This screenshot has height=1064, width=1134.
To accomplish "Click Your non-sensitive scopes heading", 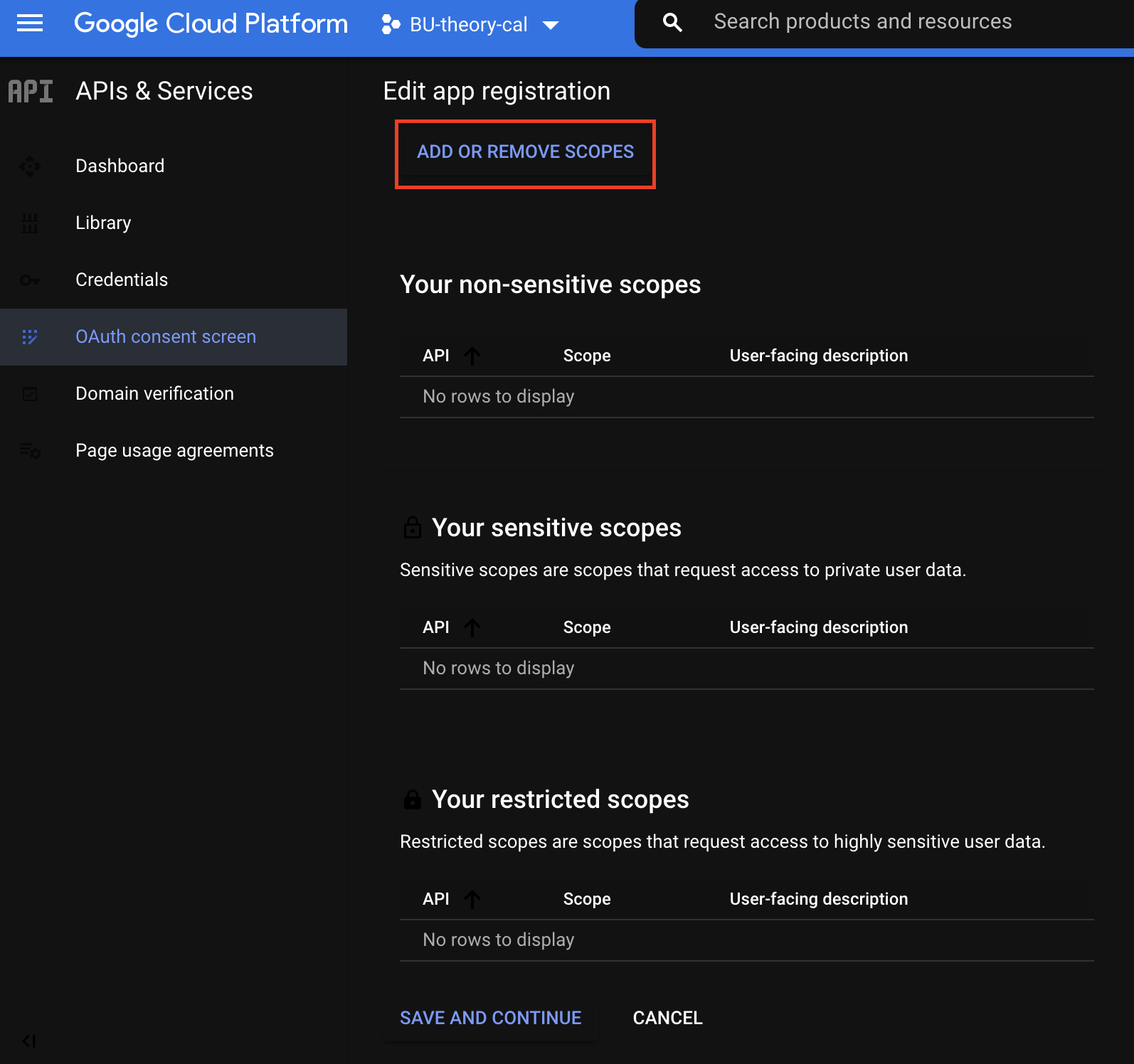I will pos(550,284).
